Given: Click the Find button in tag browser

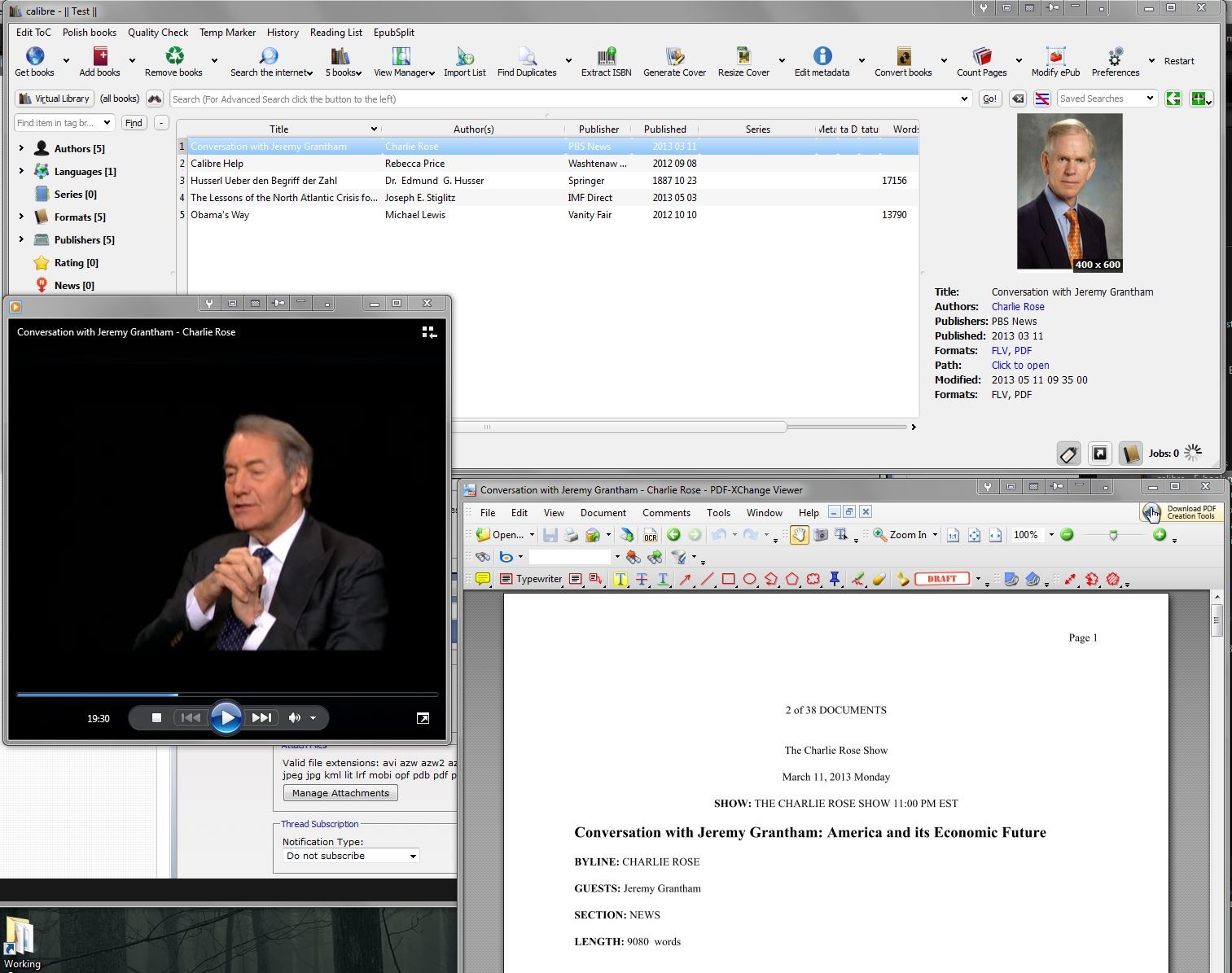Looking at the screenshot, I should (x=134, y=123).
